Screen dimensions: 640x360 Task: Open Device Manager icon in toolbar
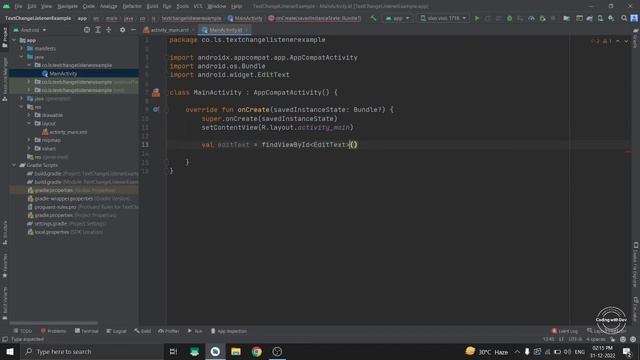(600, 18)
